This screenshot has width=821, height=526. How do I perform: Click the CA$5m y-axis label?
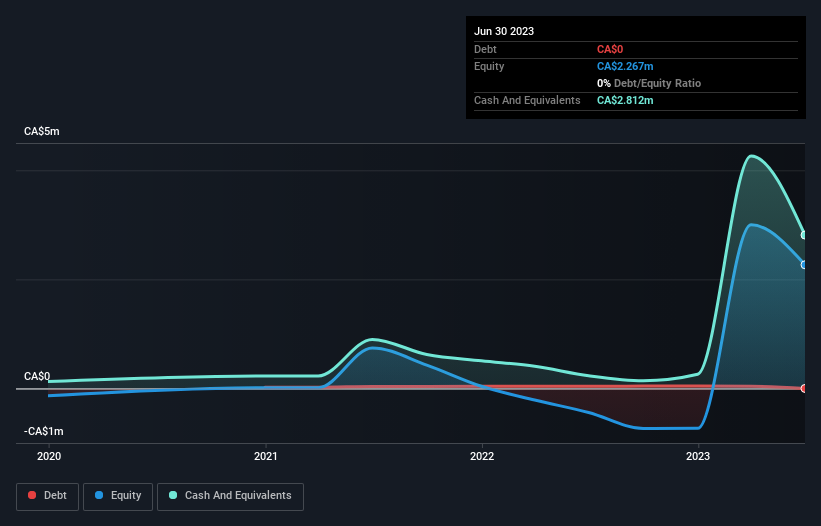pos(42,131)
